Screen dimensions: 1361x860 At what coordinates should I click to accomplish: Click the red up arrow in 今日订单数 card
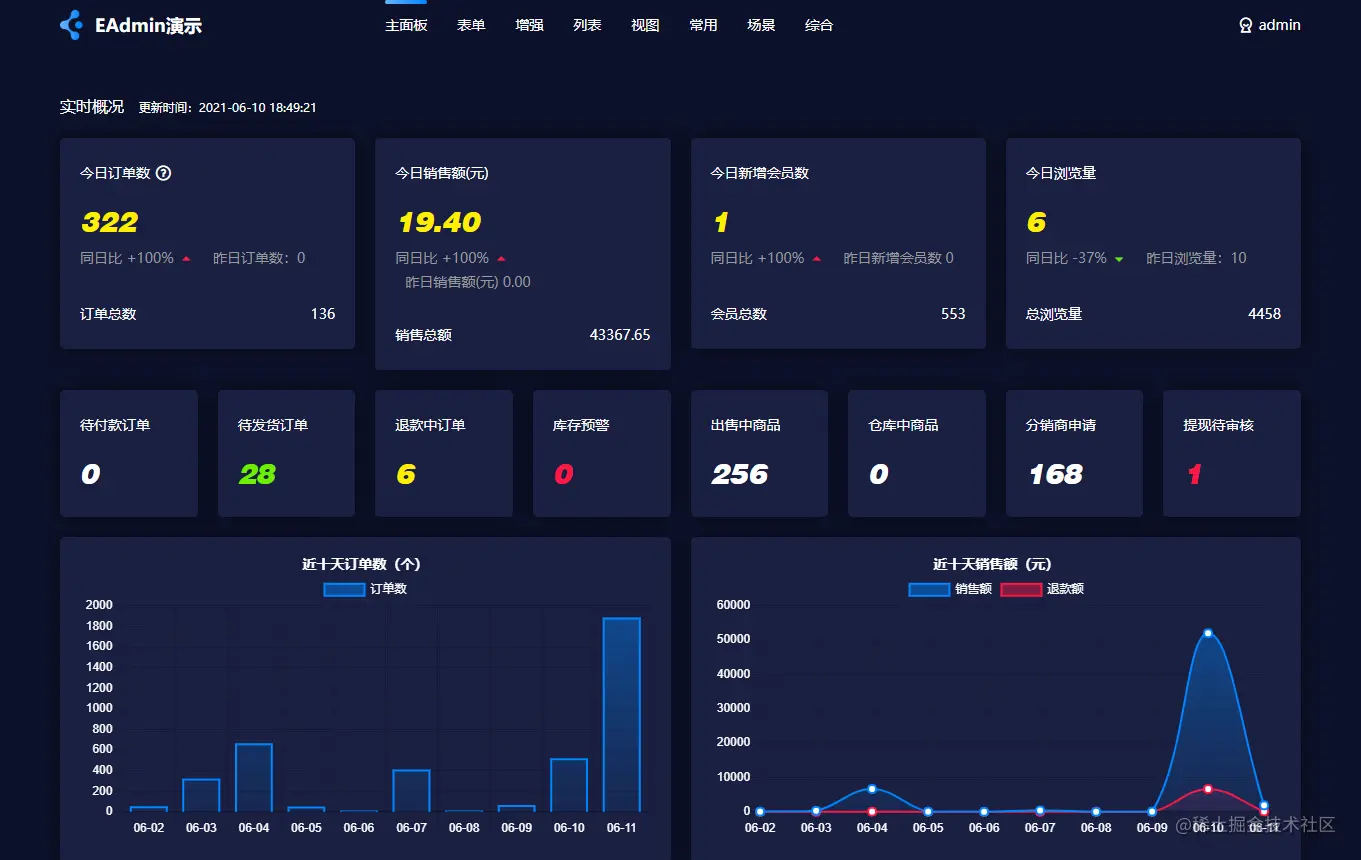coord(186,259)
